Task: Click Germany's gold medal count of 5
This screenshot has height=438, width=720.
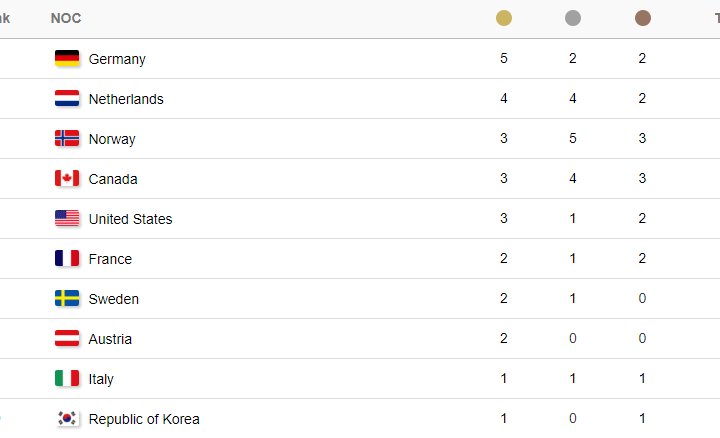Action: coord(504,58)
